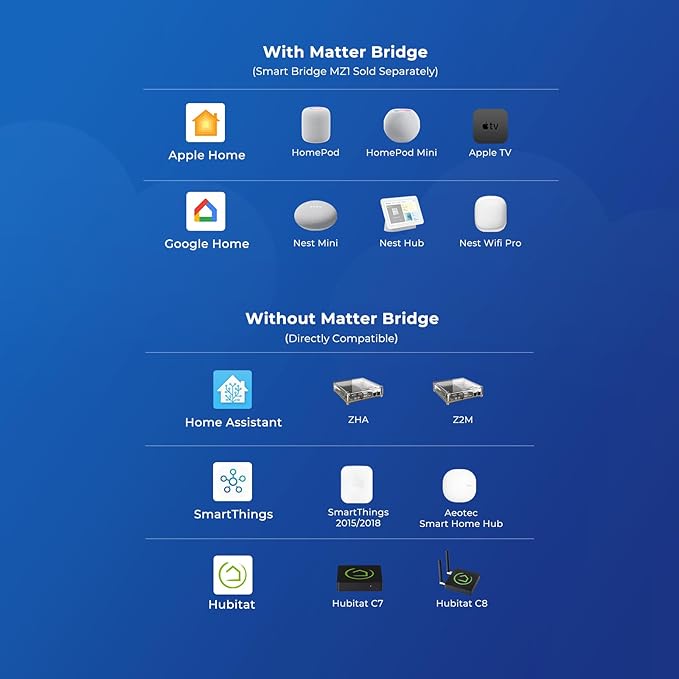Select the Nest Wifi Pro image
Screen dimensions: 679x679
click(490, 215)
